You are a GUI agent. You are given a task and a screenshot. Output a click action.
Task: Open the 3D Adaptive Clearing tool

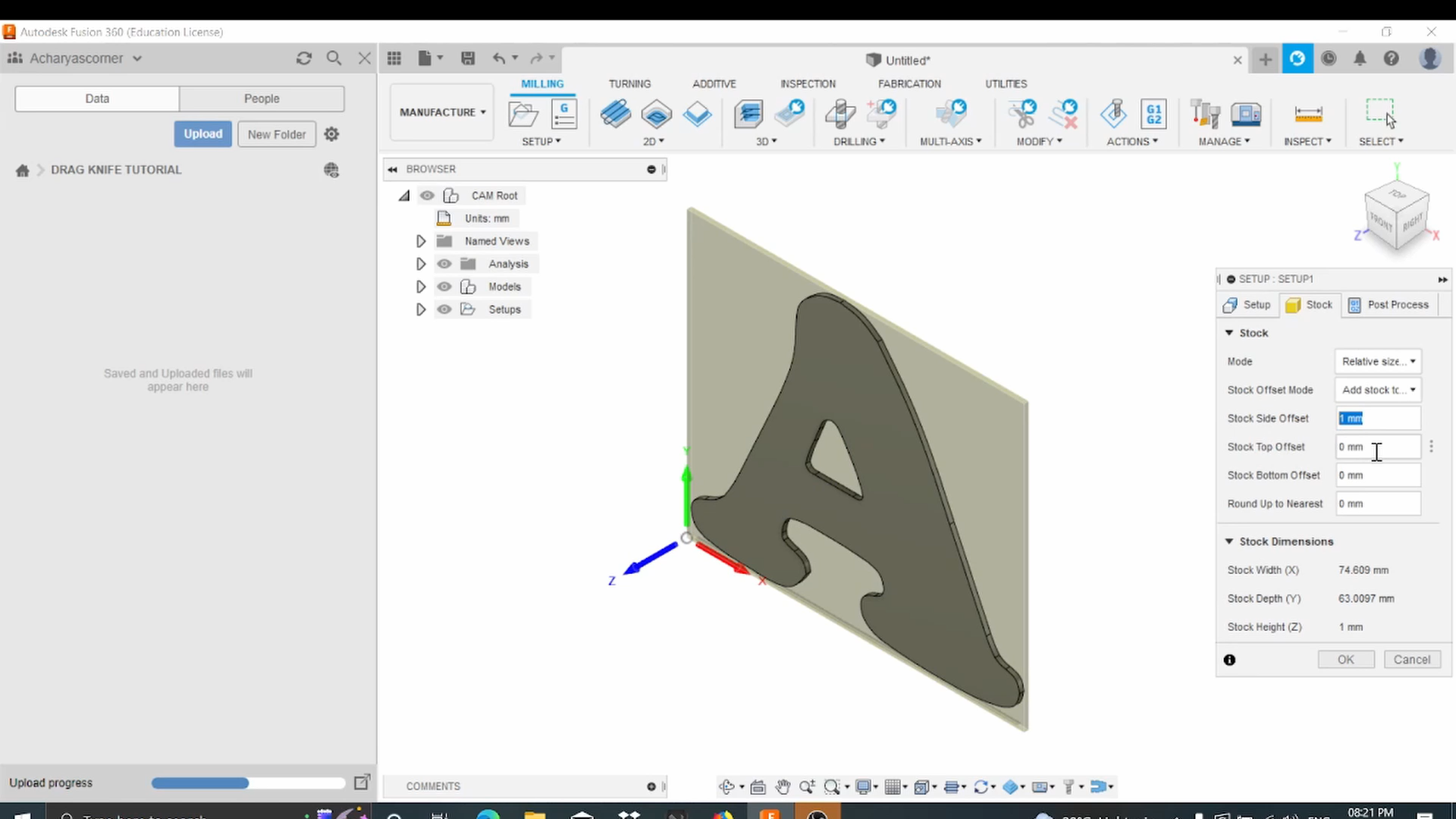[x=749, y=114]
